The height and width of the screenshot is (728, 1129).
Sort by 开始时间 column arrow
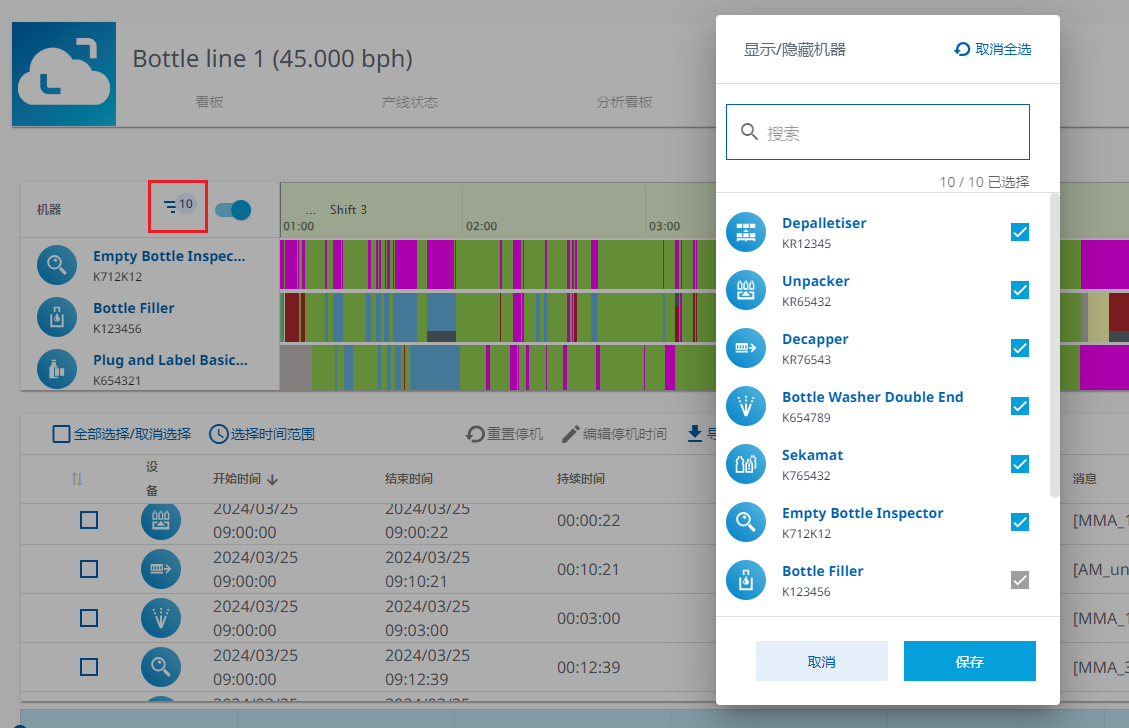point(273,480)
